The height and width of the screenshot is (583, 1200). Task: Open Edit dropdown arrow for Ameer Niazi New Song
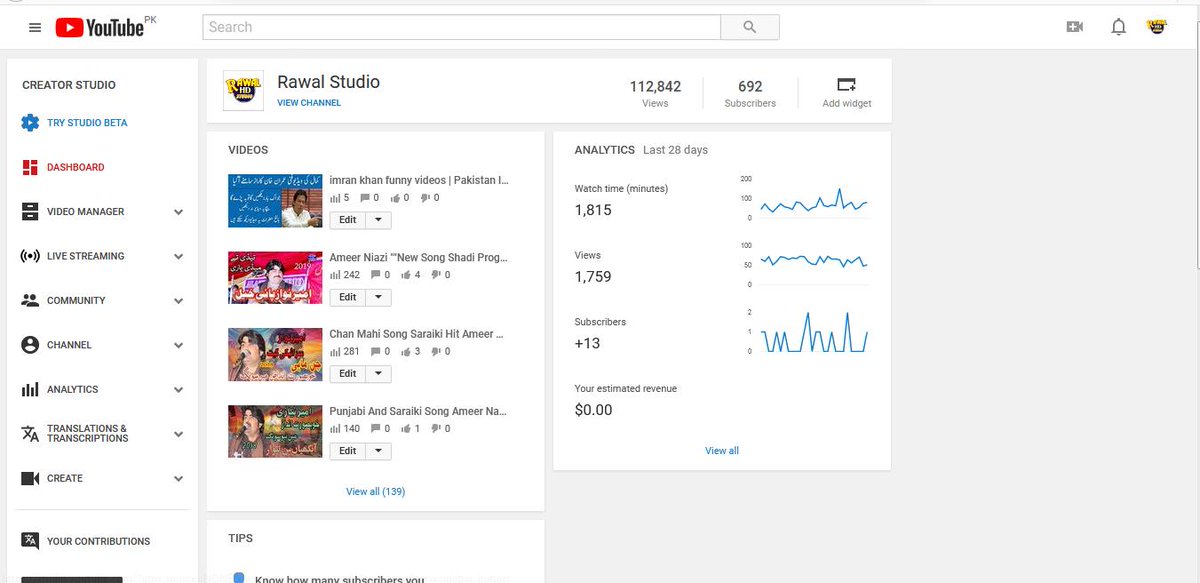(x=378, y=297)
